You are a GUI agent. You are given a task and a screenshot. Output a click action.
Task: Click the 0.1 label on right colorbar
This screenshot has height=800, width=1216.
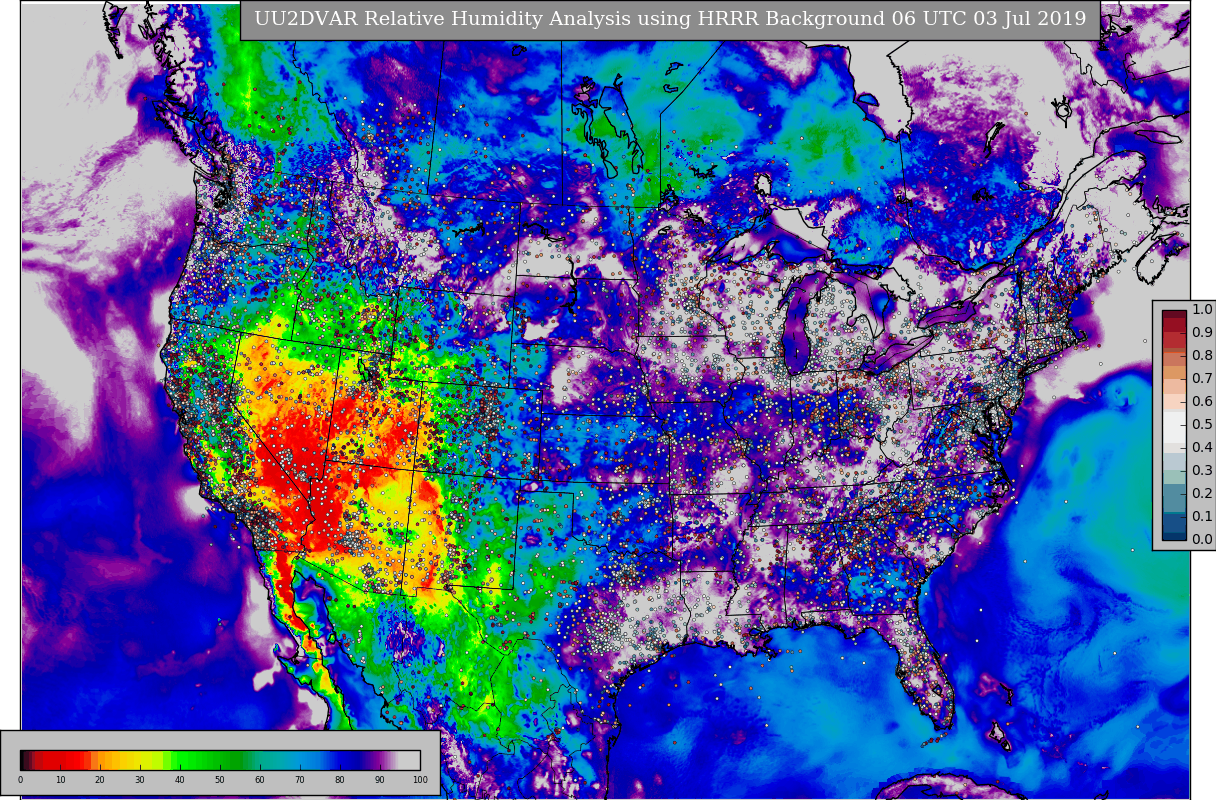[x=1201, y=517]
